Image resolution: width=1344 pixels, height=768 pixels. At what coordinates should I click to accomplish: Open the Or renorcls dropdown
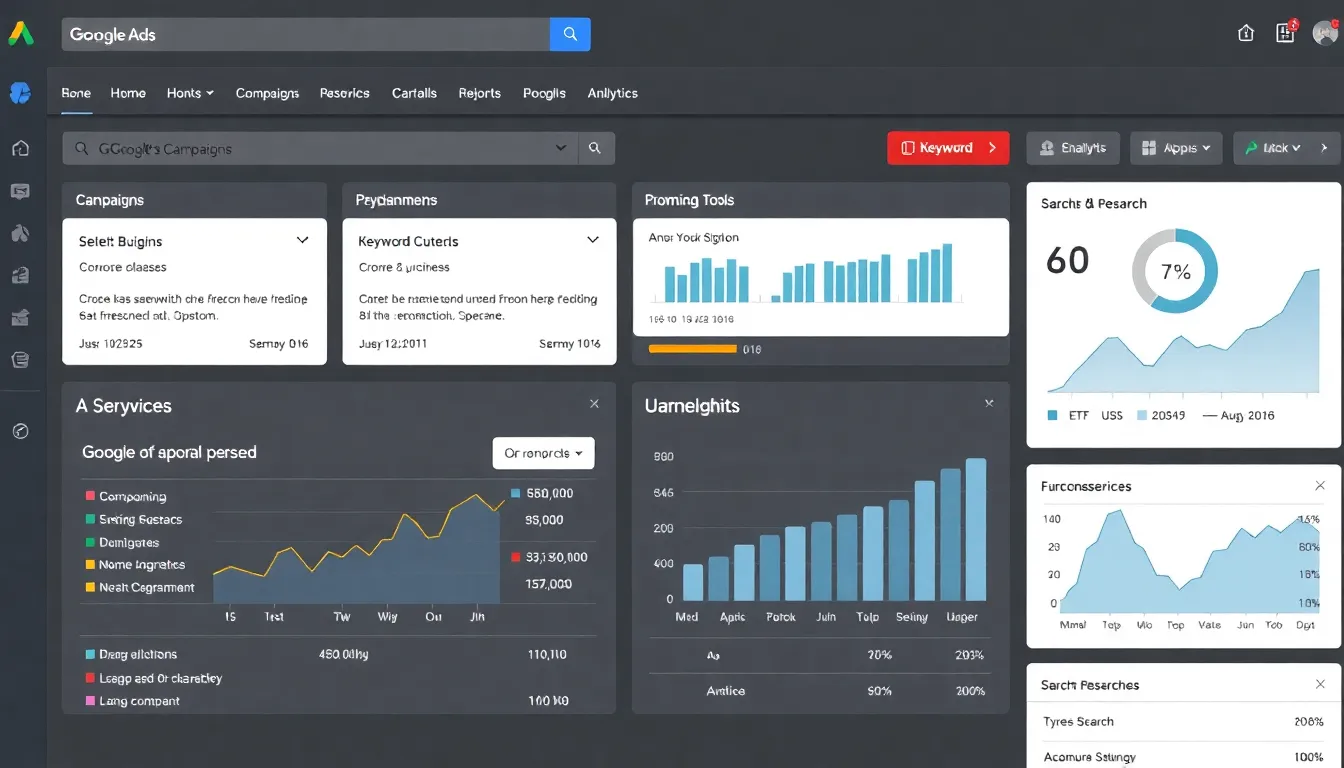coord(543,453)
